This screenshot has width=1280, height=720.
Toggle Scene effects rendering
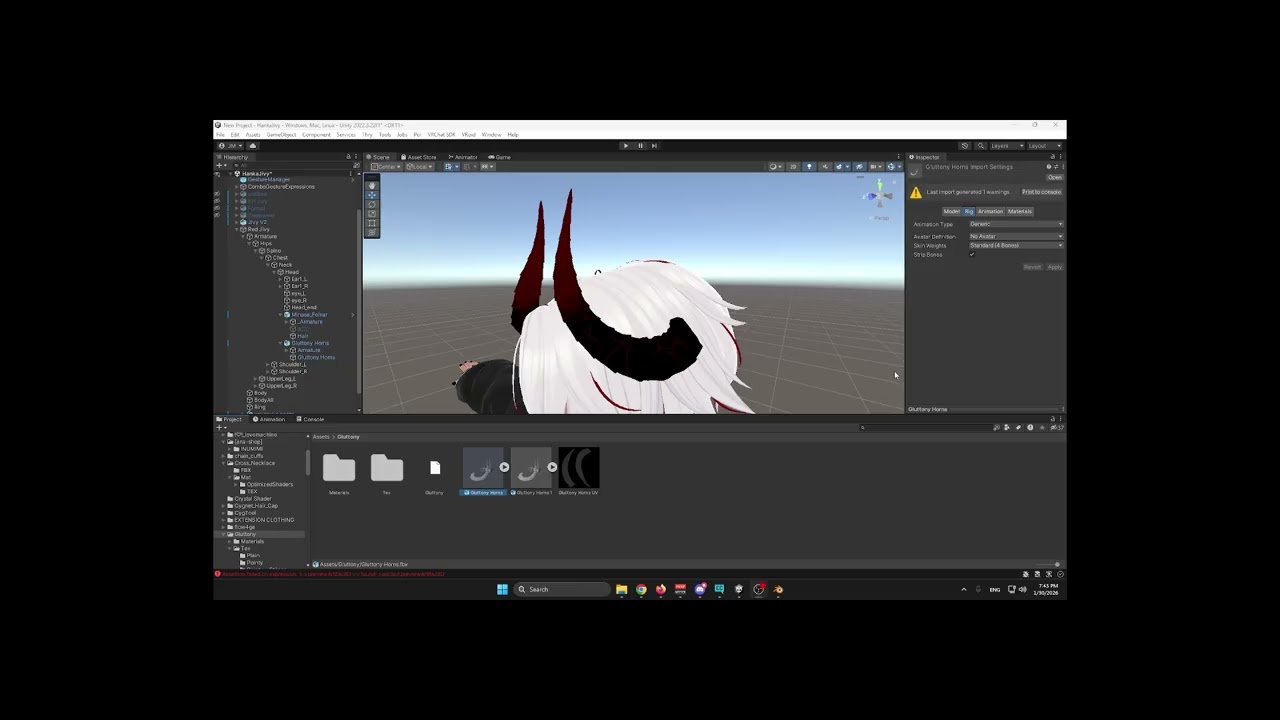pos(839,167)
